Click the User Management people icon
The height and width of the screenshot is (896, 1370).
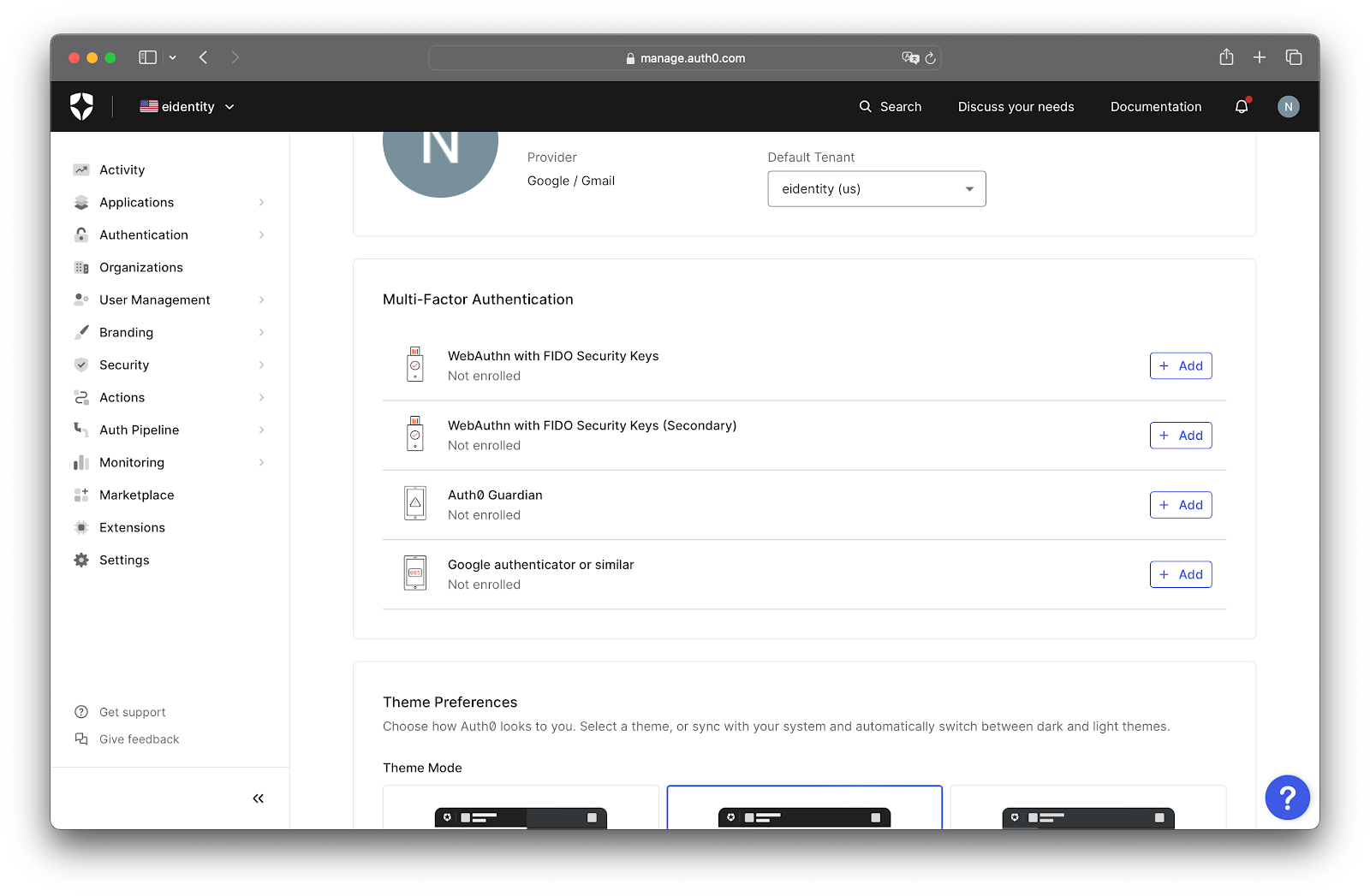(81, 300)
